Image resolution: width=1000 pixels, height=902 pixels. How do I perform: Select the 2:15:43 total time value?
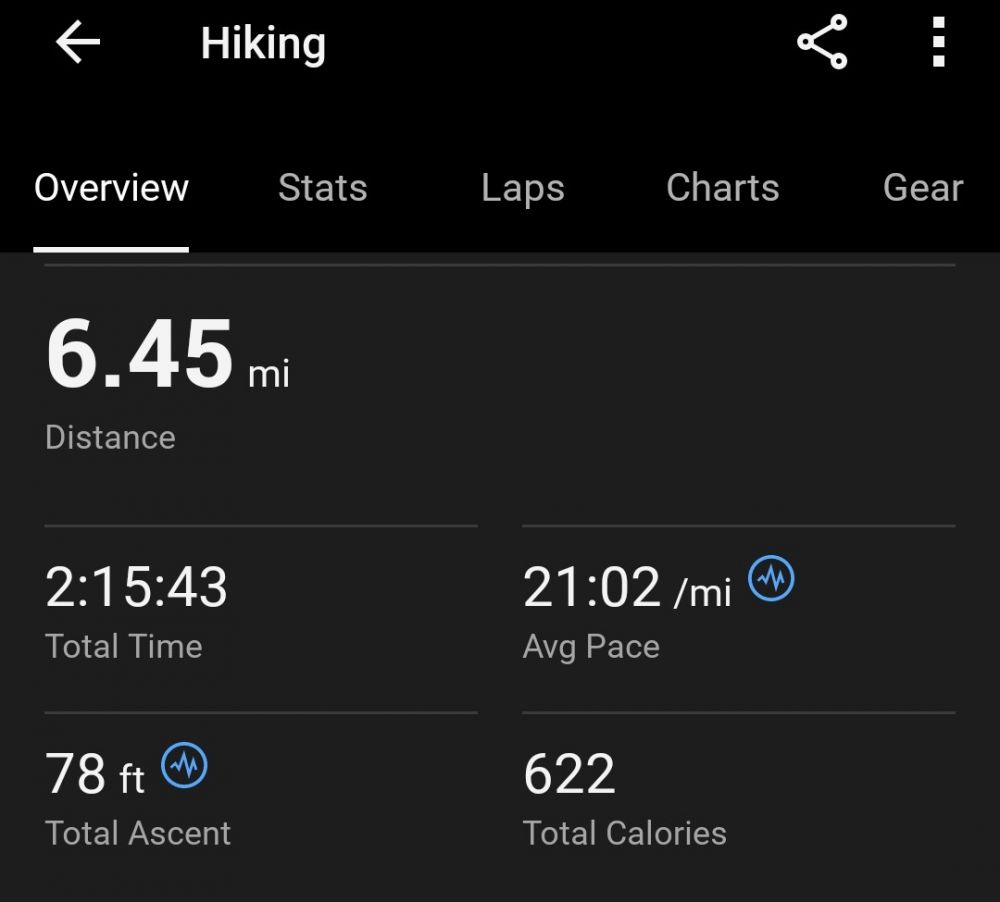coord(136,587)
